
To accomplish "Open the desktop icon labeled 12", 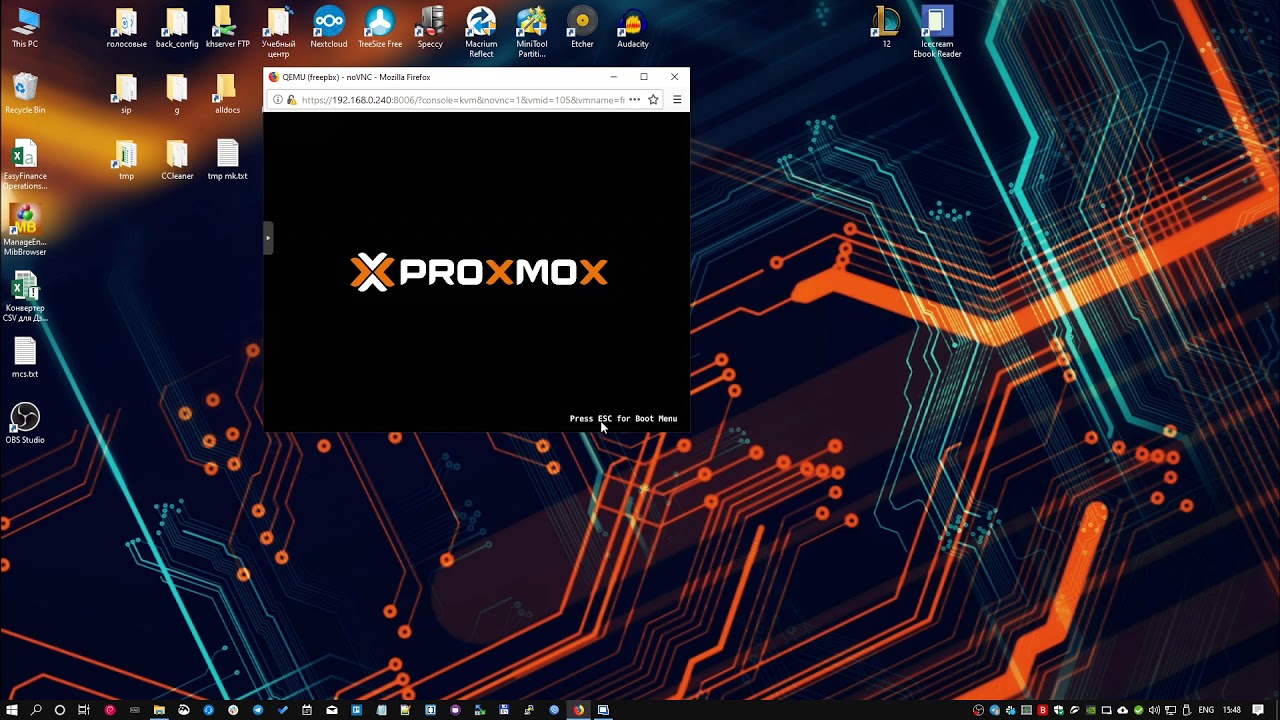I will coord(886,29).
